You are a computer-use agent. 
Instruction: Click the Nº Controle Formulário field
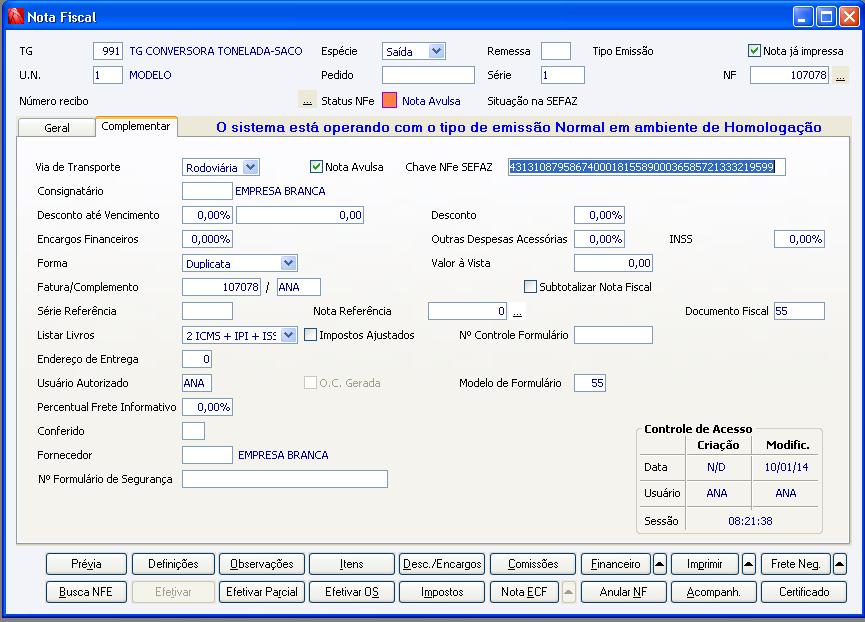click(613, 335)
